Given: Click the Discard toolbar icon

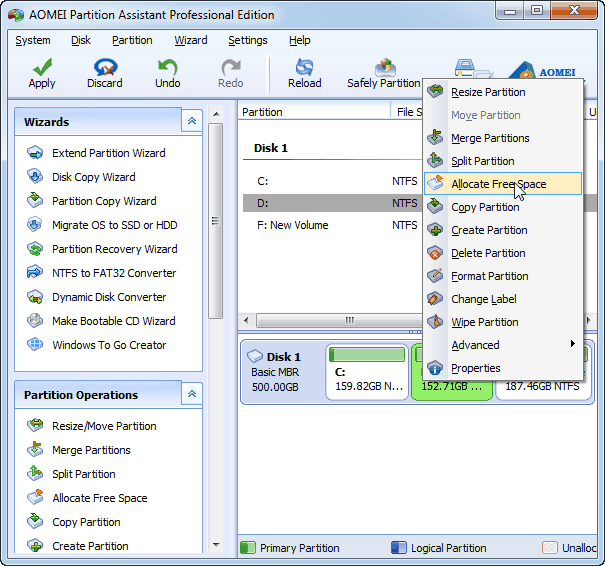Looking at the screenshot, I should point(105,68).
